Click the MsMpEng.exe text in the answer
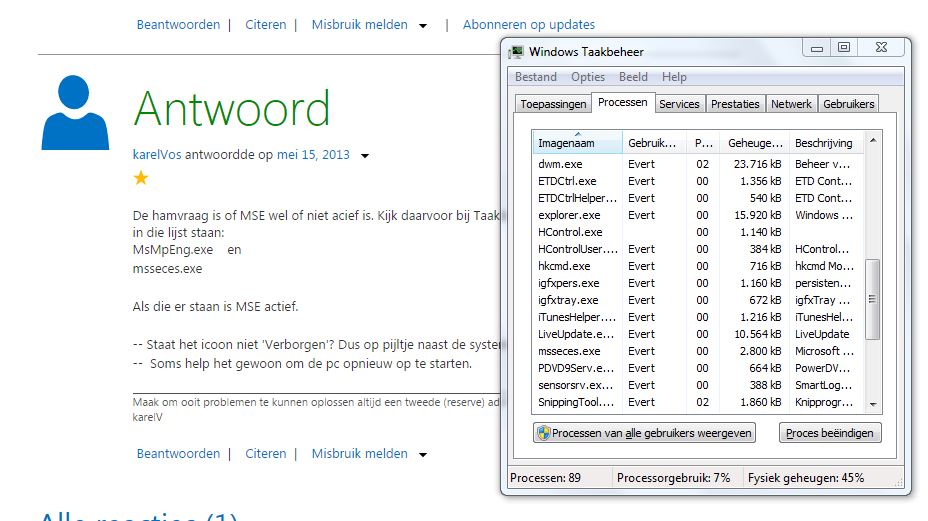Image resolution: width=928 pixels, height=521 pixels. click(173, 250)
